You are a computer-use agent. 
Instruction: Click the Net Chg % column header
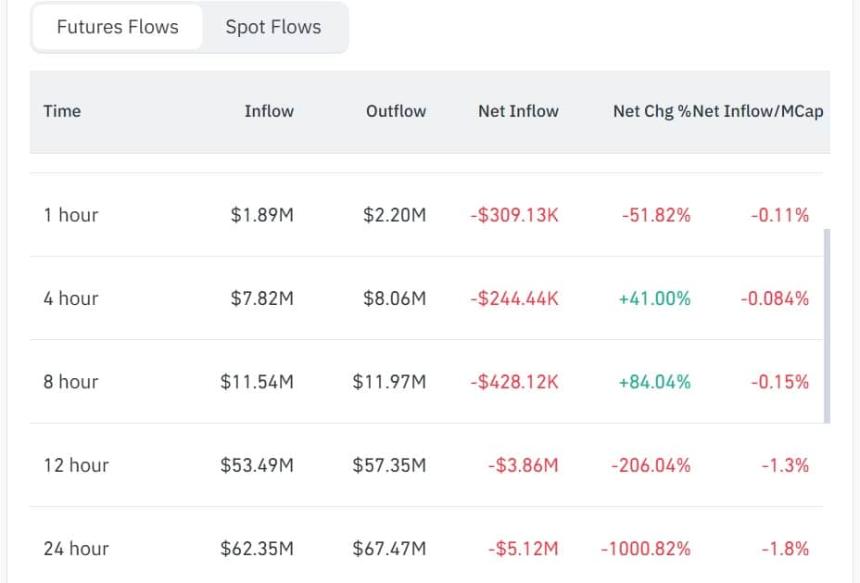(652, 111)
